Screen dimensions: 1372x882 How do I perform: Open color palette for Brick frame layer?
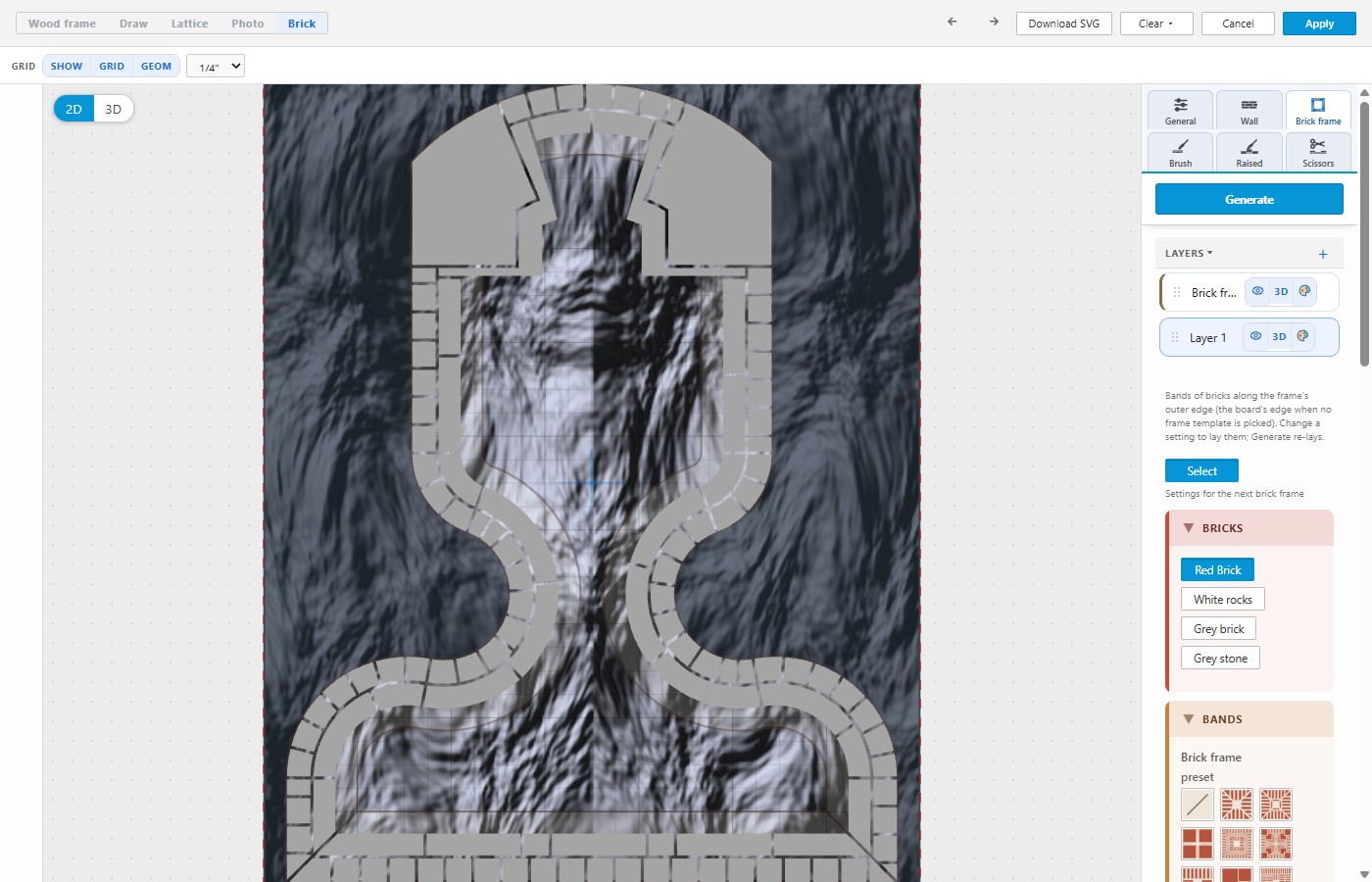point(1304,291)
